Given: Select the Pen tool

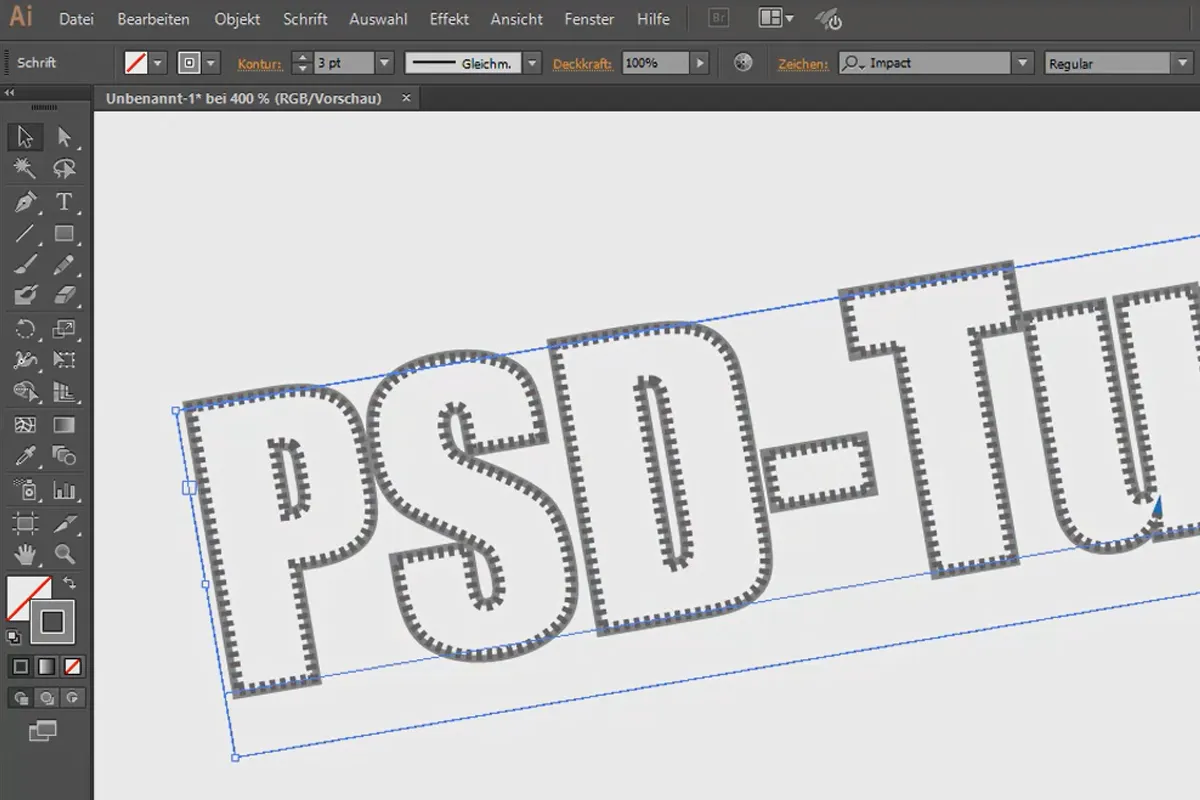Looking at the screenshot, I should (25, 202).
